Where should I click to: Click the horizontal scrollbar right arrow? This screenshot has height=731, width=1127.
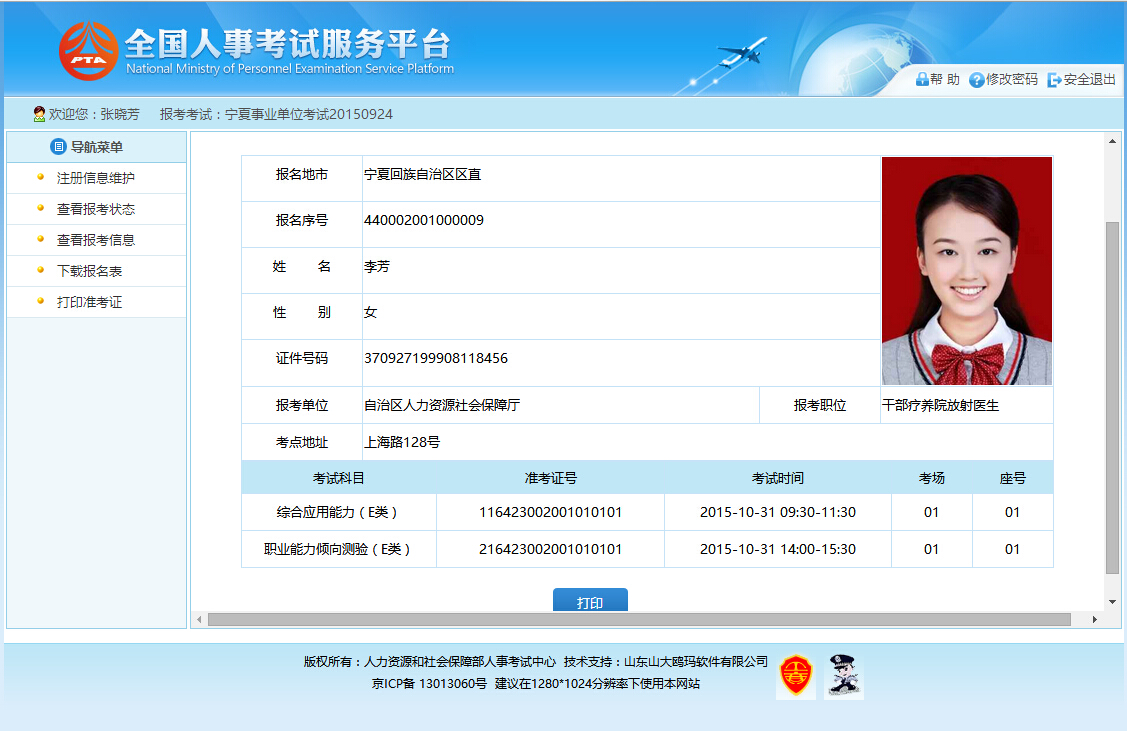(1094, 620)
